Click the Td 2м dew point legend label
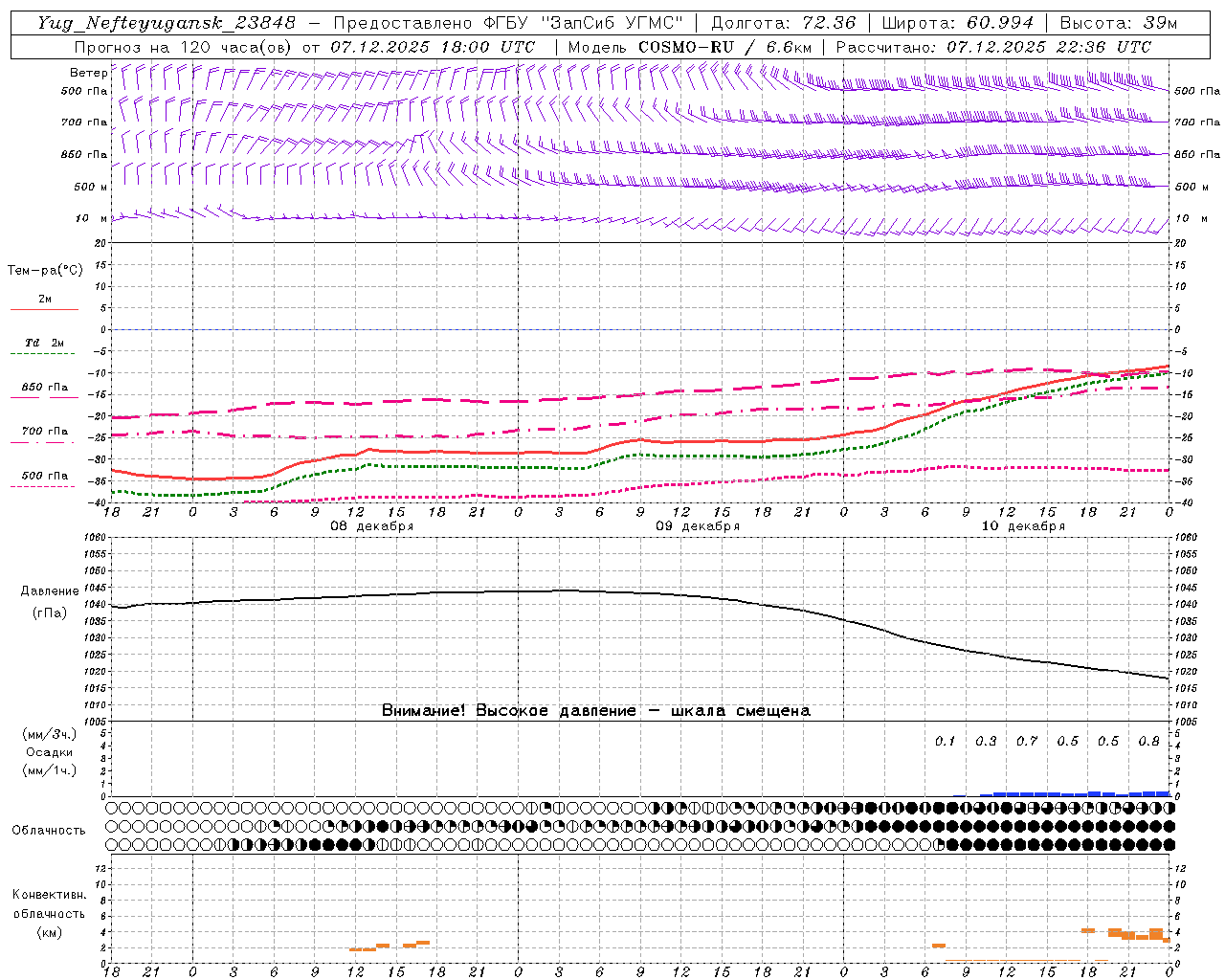 point(44,343)
